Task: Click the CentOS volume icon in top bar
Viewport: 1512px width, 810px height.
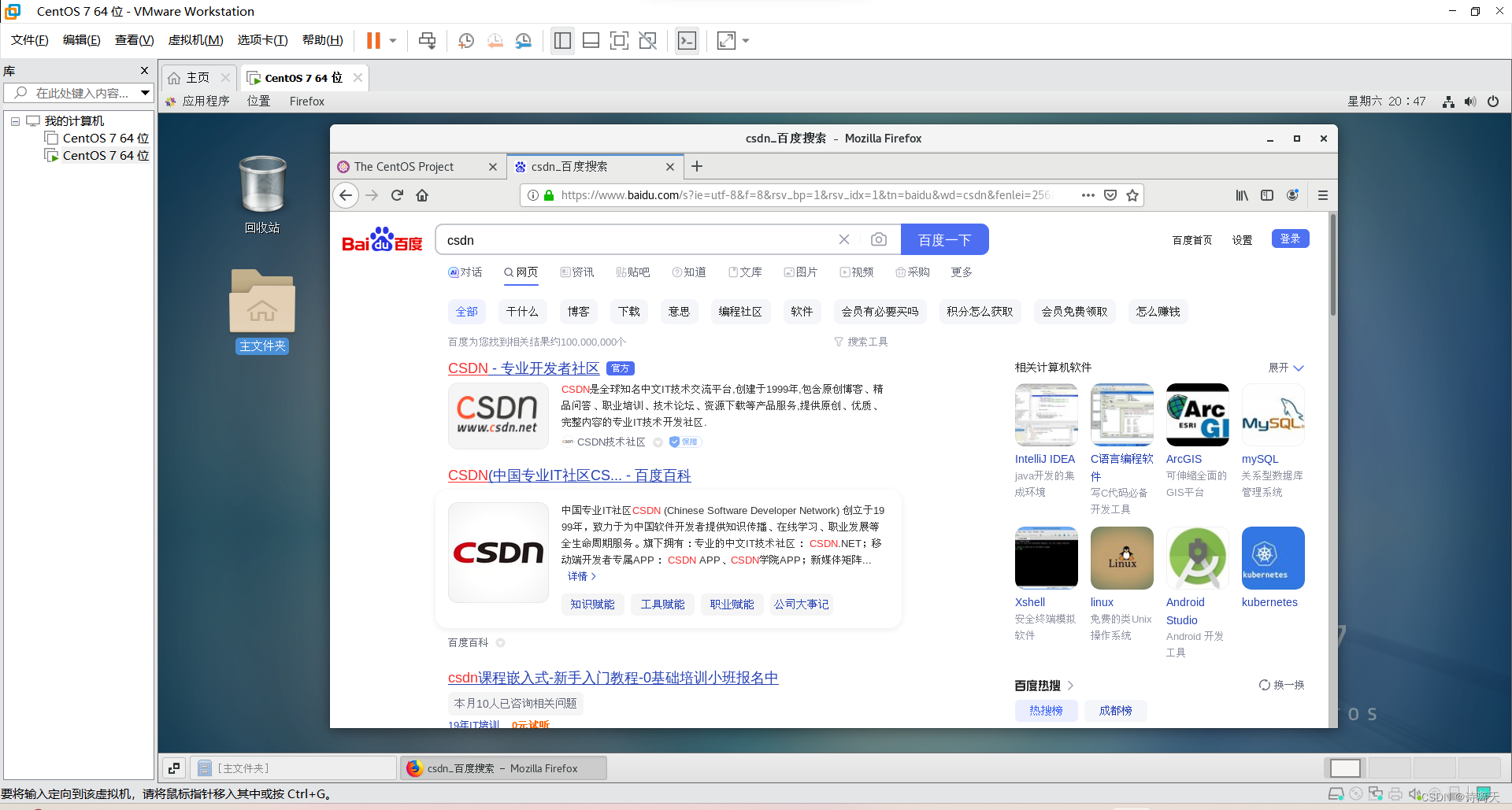Action: (1470, 102)
